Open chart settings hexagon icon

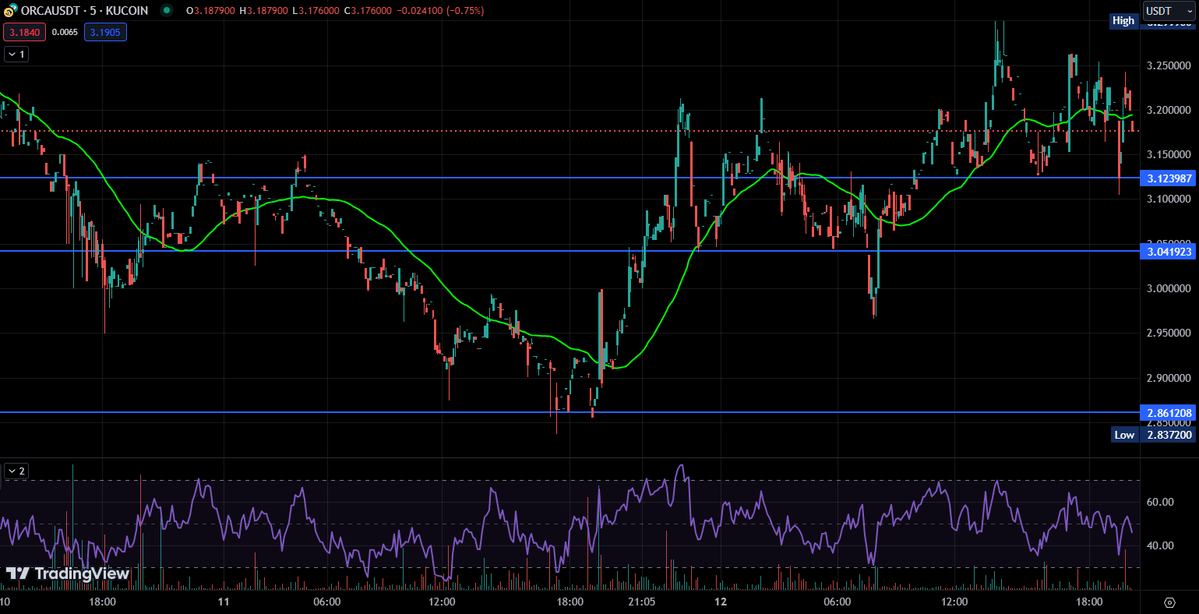[1169, 602]
